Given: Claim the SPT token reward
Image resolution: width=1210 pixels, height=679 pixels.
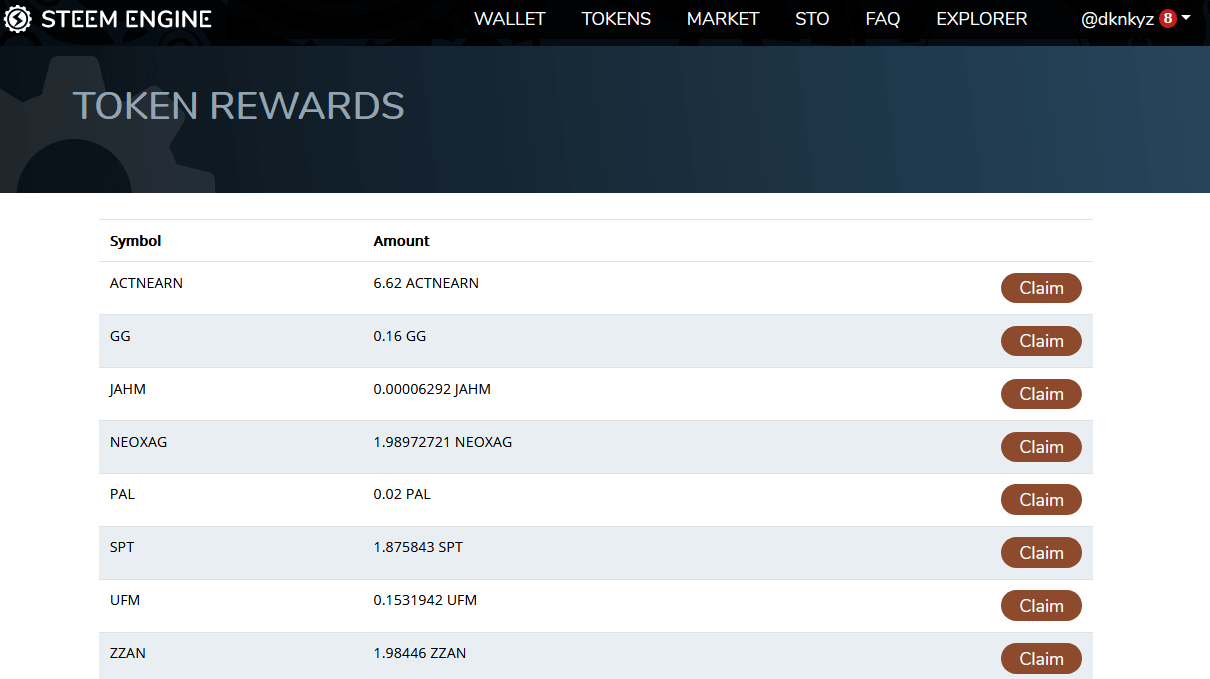Looking at the screenshot, I should [1041, 553].
